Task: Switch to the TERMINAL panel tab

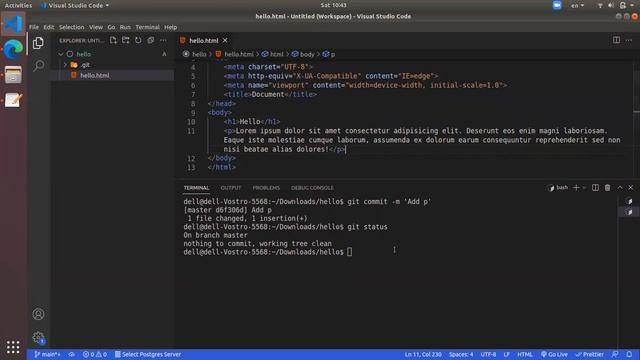Action: click(196, 188)
